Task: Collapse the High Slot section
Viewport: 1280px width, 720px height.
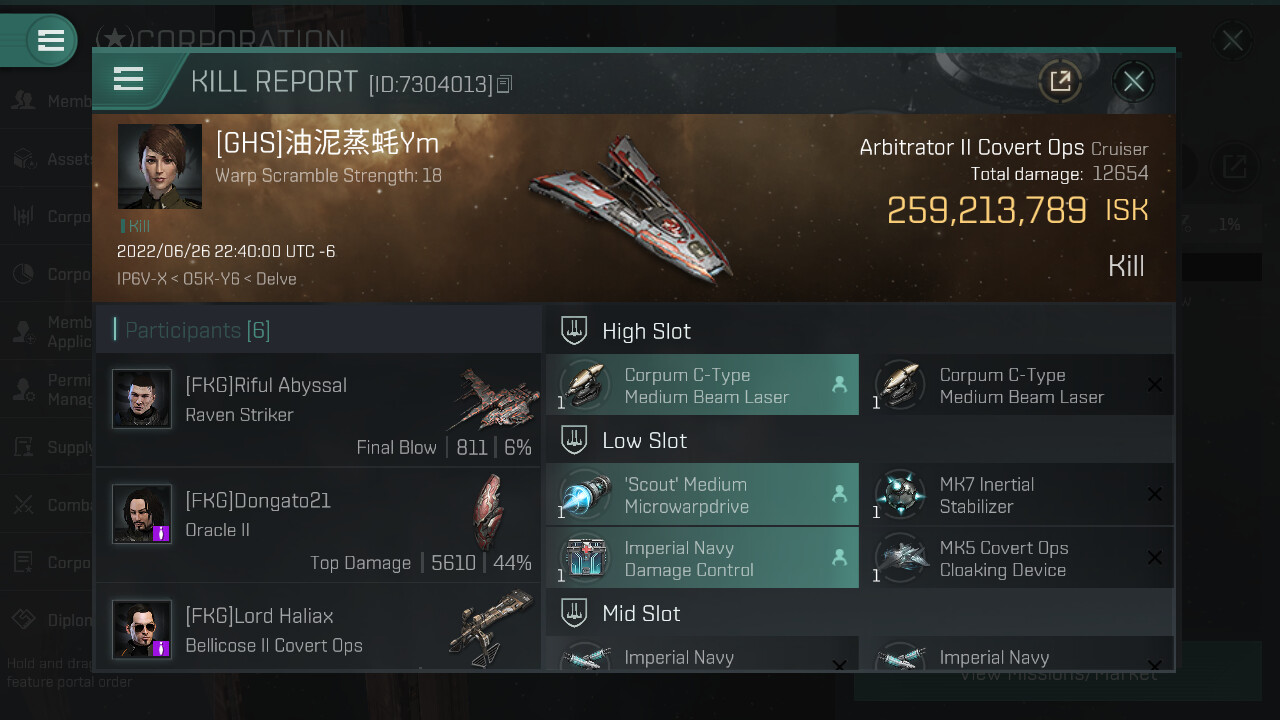Action: [x=860, y=330]
